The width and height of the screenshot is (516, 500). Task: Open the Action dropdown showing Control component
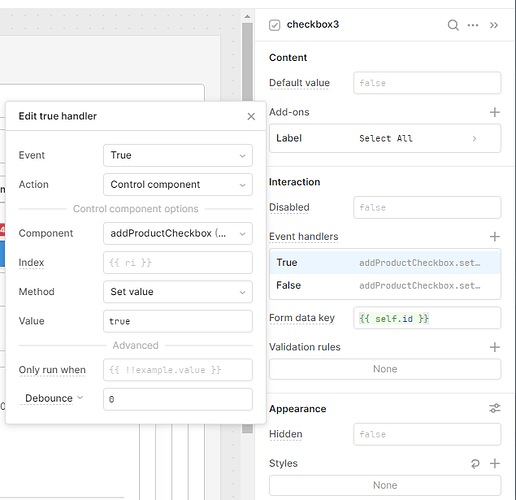(x=178, y=184)
